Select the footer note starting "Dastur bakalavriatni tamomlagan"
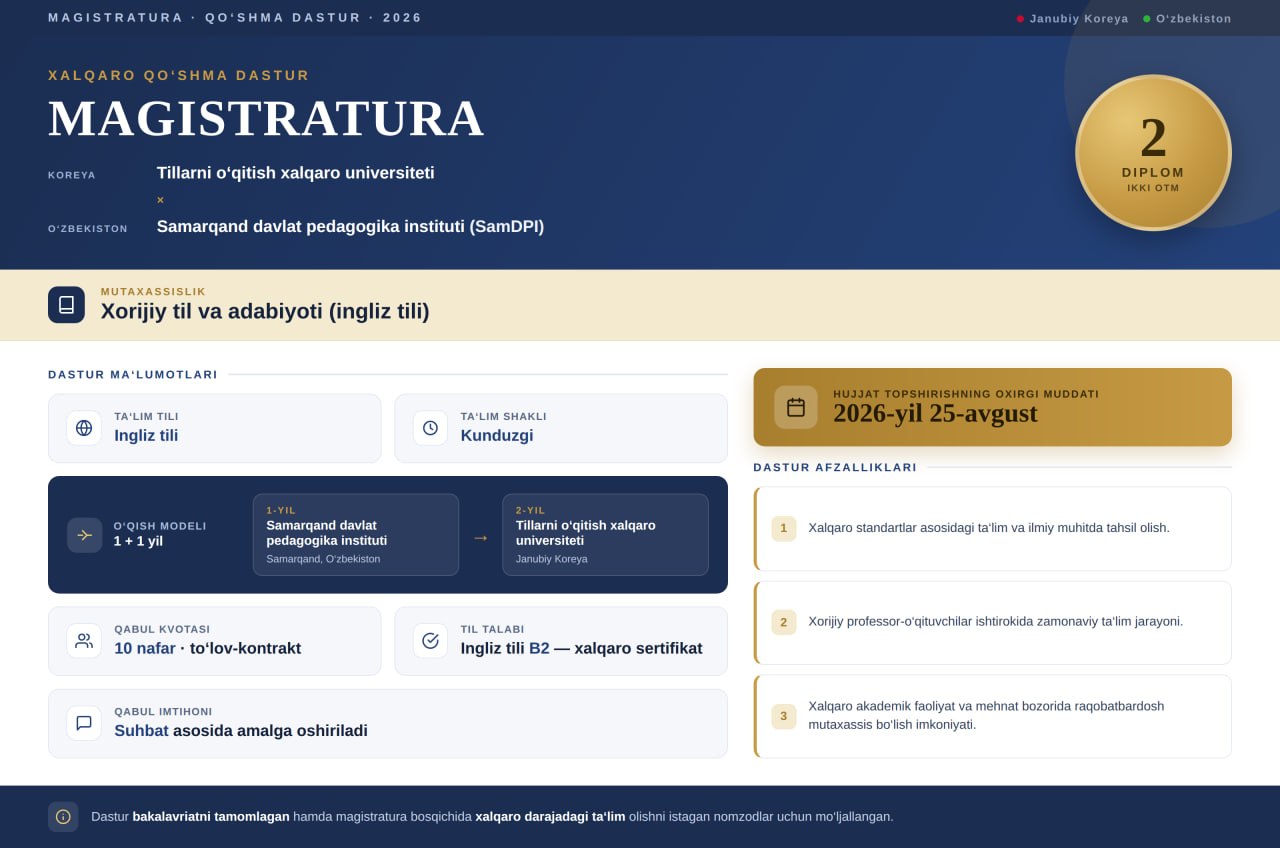 pos(492,816)
